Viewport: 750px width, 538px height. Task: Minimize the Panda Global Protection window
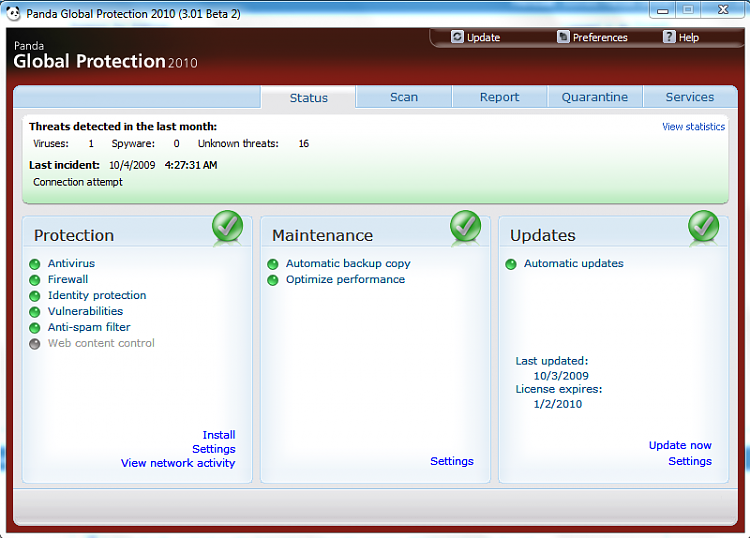[662, 10]
